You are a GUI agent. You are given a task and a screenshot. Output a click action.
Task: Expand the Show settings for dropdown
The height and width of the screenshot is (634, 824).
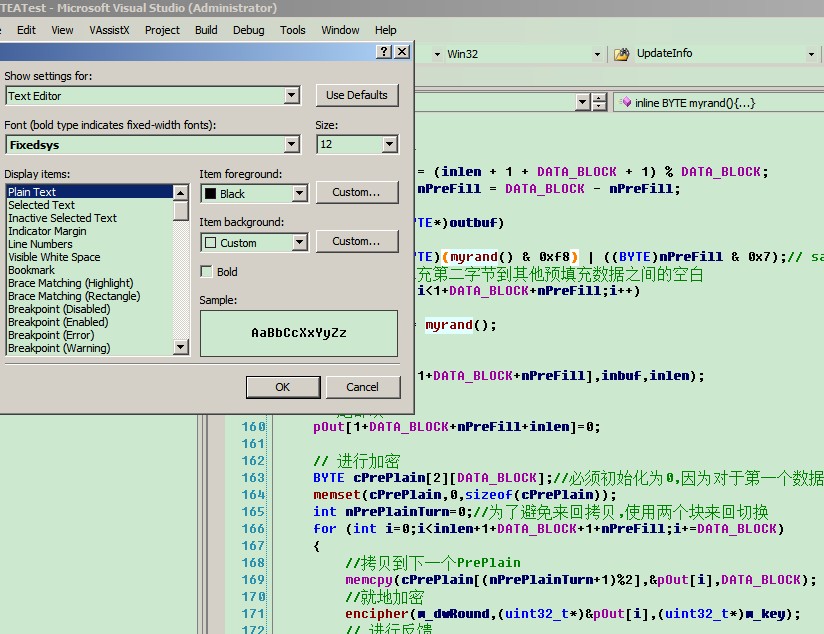click(x=291, y=96)
